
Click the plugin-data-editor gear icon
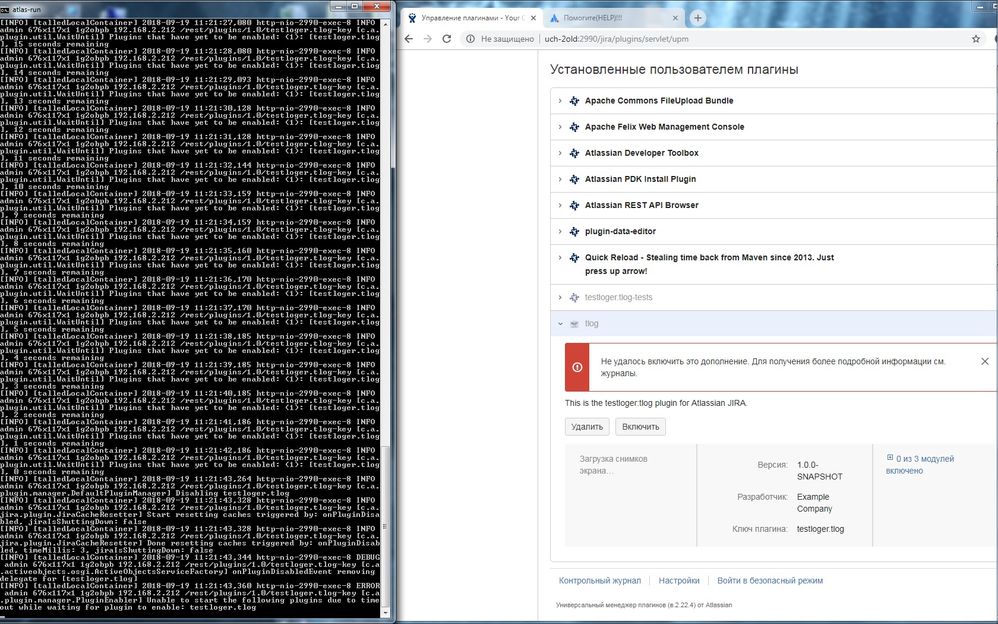point(574,231)
